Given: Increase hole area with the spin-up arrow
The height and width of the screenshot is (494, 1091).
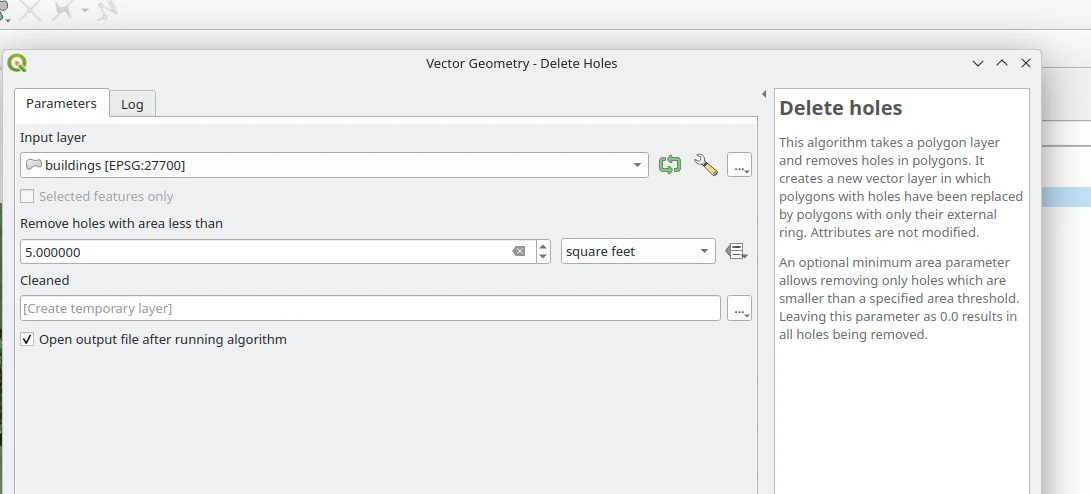Looking at the screenshot, I should tap(543, 246).
